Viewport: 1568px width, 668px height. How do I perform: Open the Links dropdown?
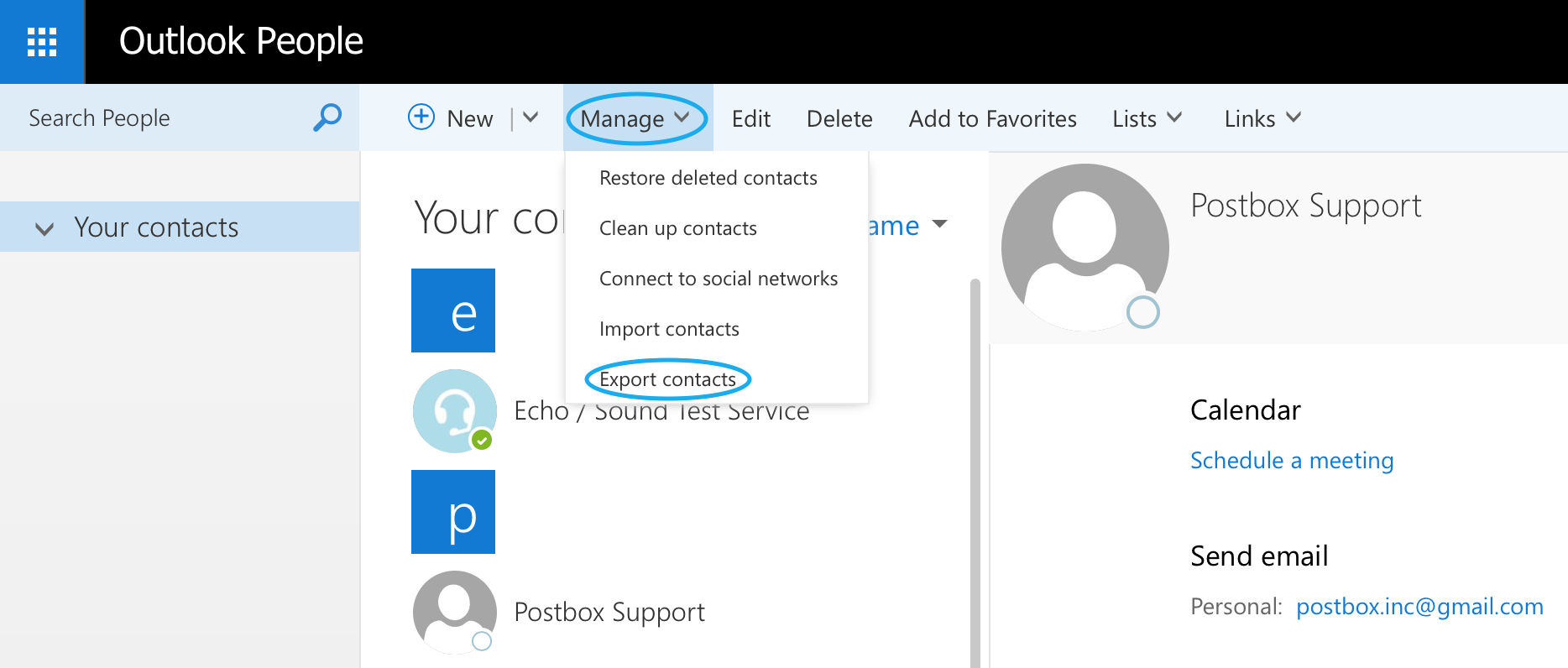pyautogui.click(x=1262, y=118)
